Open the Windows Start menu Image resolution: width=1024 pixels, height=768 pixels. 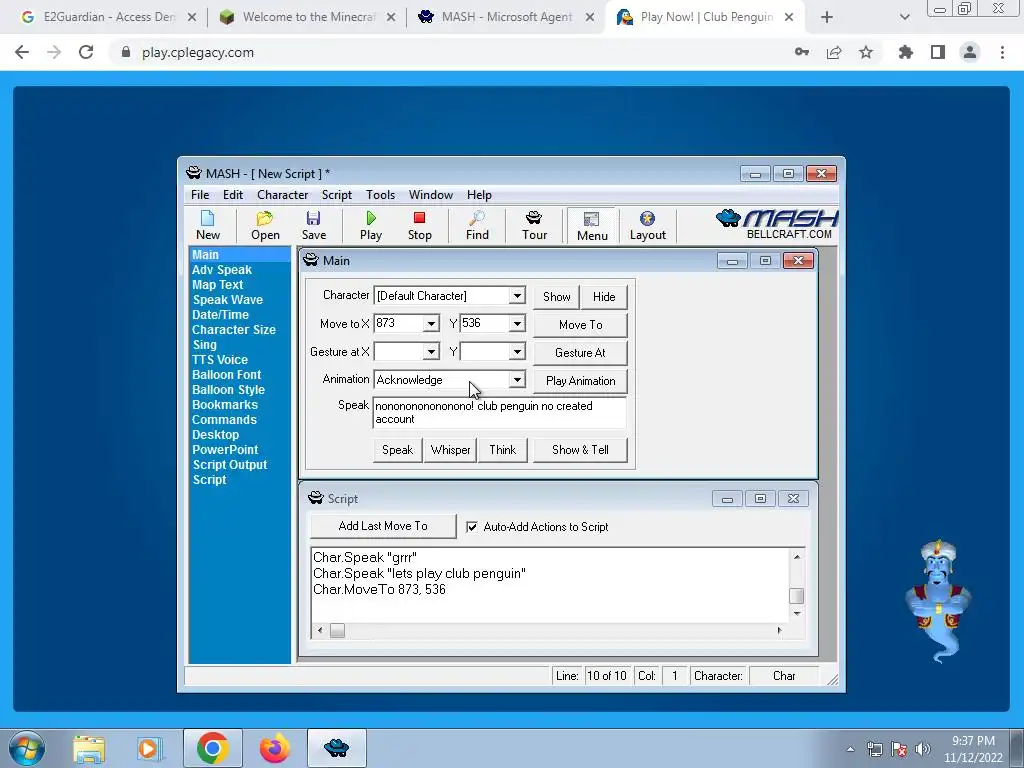(x=25, y=748)
